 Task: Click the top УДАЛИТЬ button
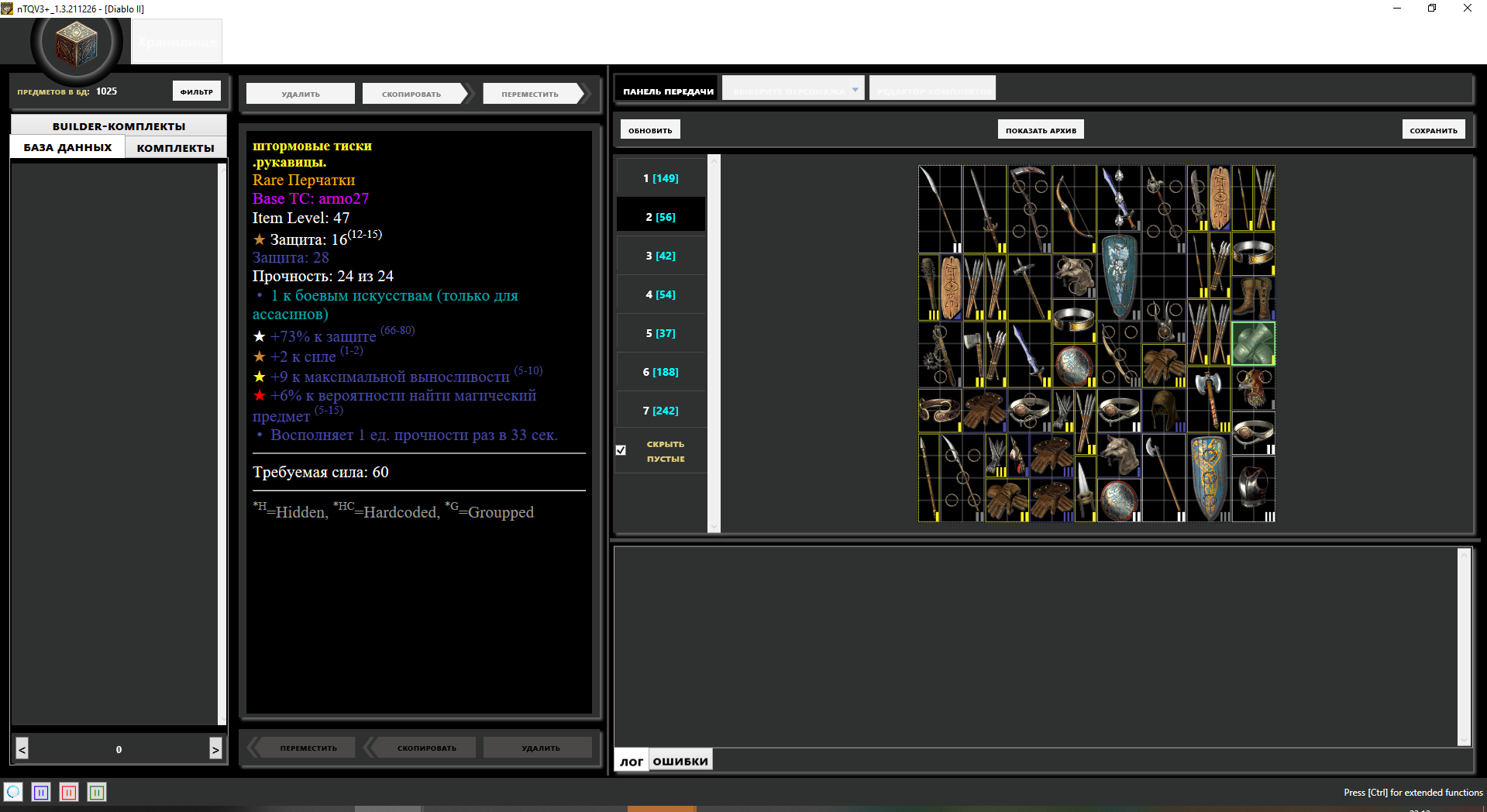(x=301, y=94)
